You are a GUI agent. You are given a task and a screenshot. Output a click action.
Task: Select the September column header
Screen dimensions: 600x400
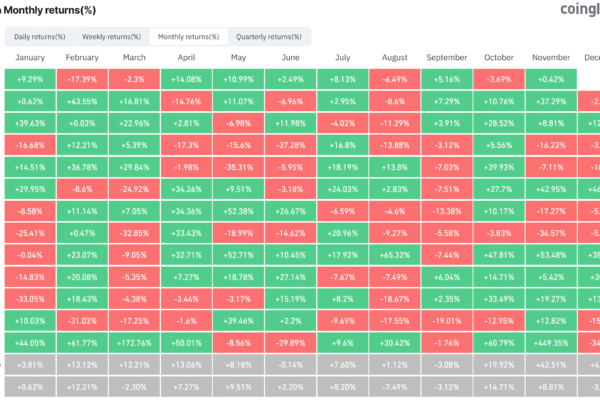pos(447,57)
